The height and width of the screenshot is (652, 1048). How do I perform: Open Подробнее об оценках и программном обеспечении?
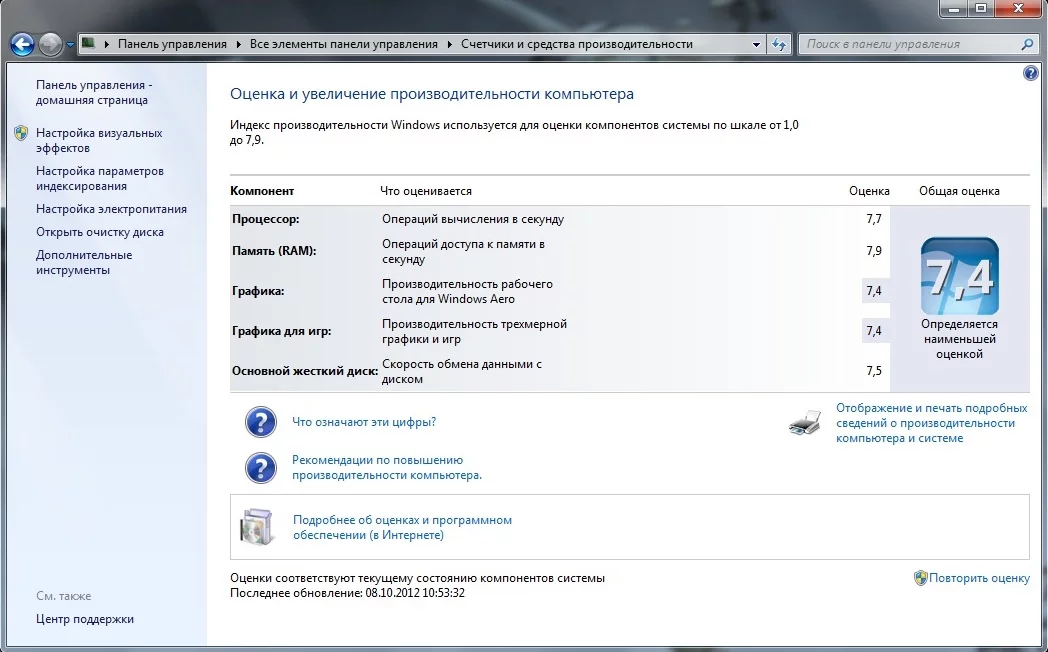[x=402, y=527]
